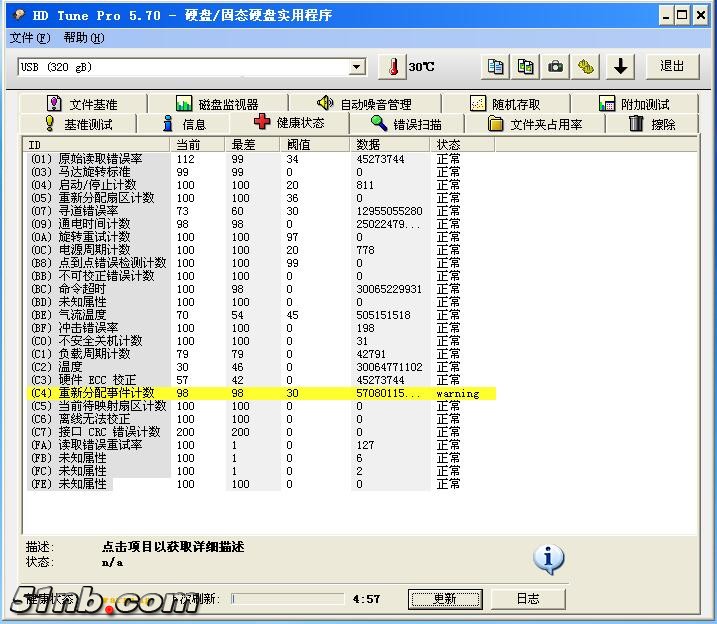This screenshot has width=717, height=624.
Task: Click the thermometer temperature icon
Action: pyautogui.click(x=393, y=67)
